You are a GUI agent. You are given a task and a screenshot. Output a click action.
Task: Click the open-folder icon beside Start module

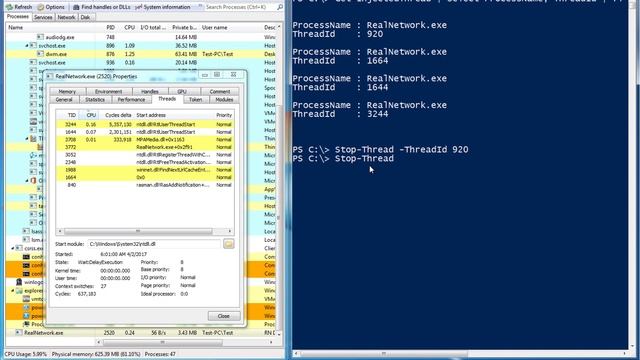coord(229,244)
